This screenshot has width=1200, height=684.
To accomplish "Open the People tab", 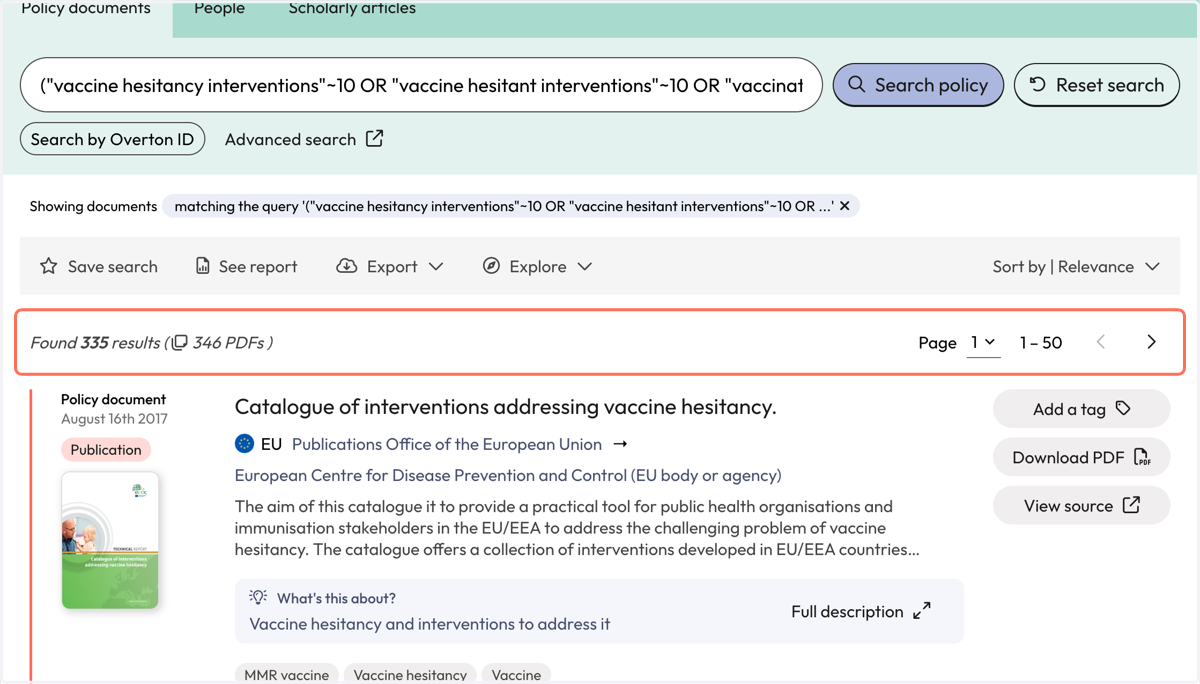I will point(219,9).
